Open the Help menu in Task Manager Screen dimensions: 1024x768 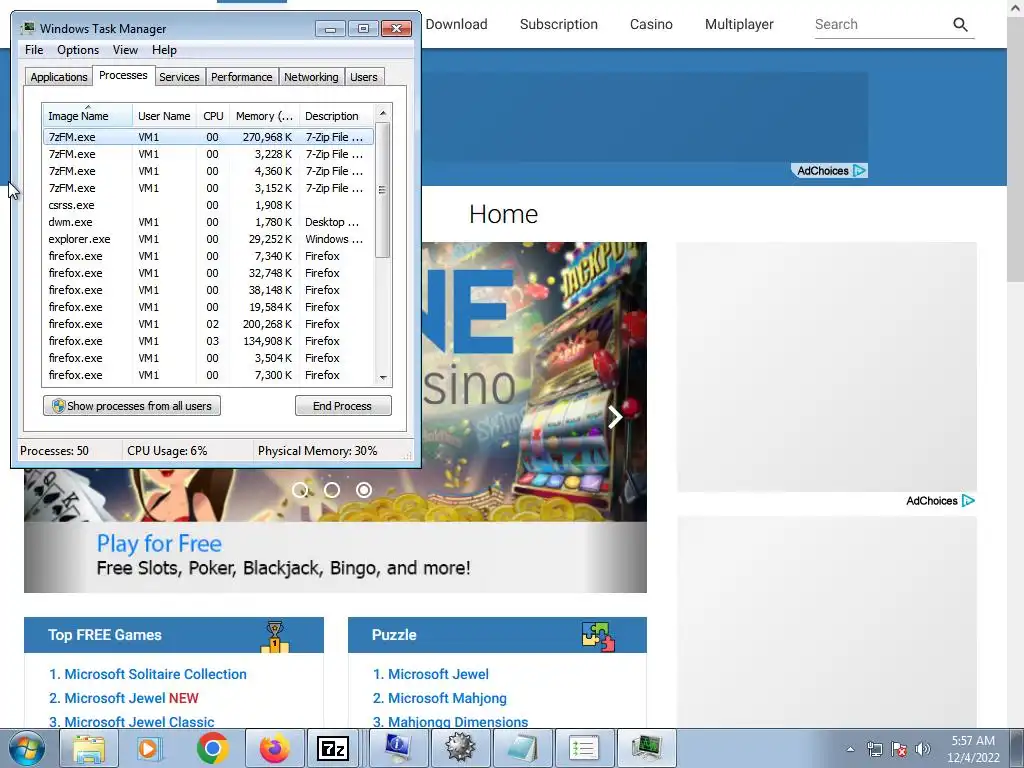[x=164, y=50]
